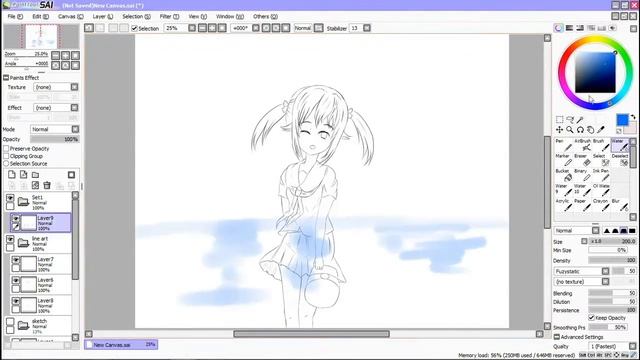
Task: Delete the selected layer with trash icon
Action: click(47, 186)
